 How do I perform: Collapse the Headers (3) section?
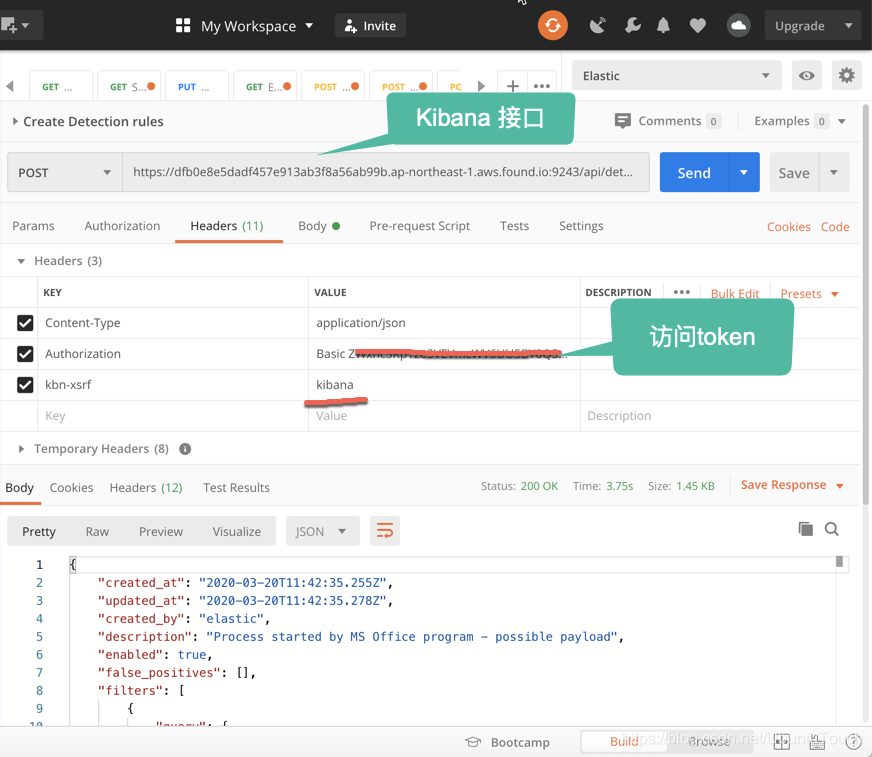[x=21, y=261]
